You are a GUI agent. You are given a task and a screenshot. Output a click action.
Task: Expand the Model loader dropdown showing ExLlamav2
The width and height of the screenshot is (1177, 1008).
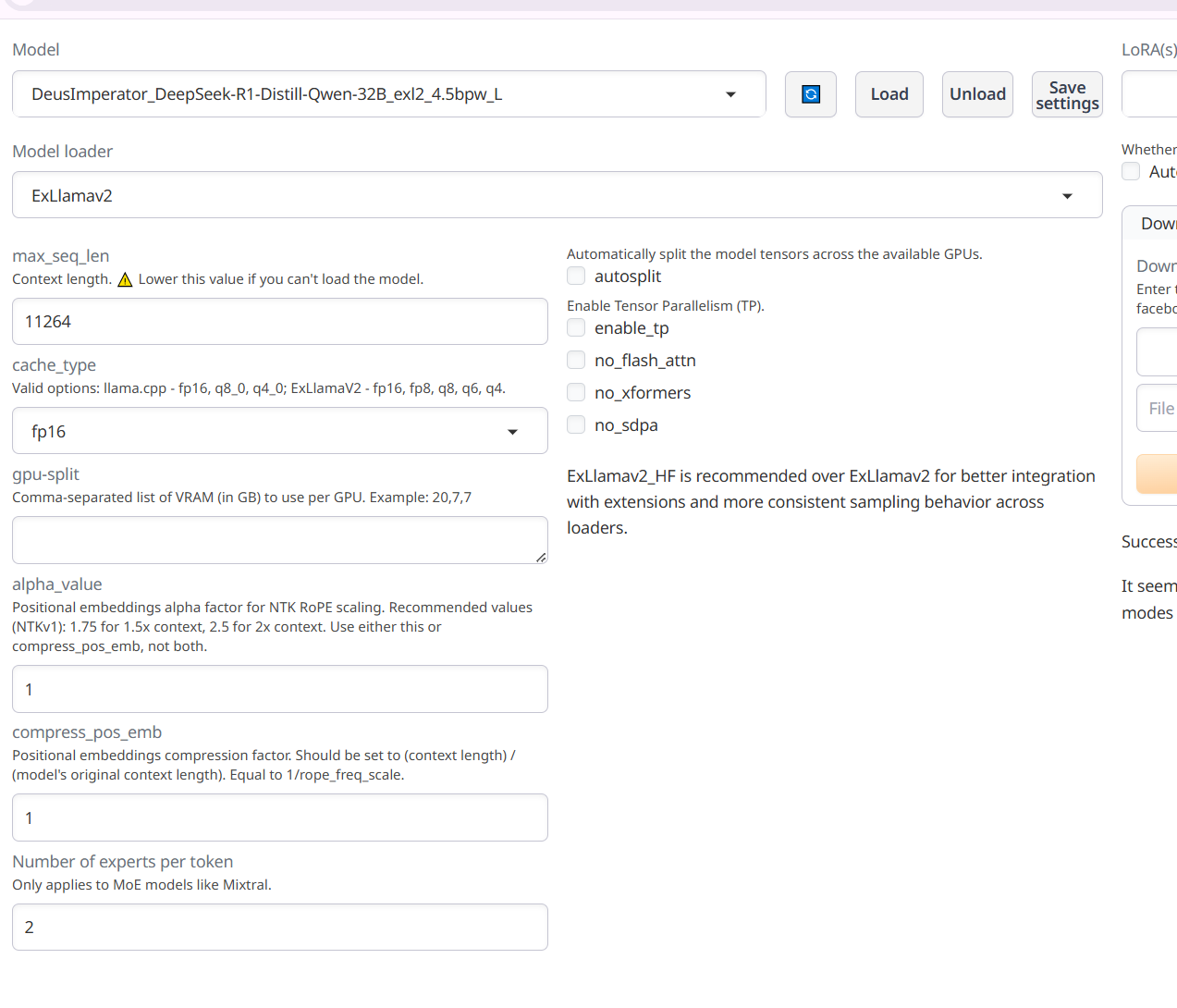[x=558, y=195]
